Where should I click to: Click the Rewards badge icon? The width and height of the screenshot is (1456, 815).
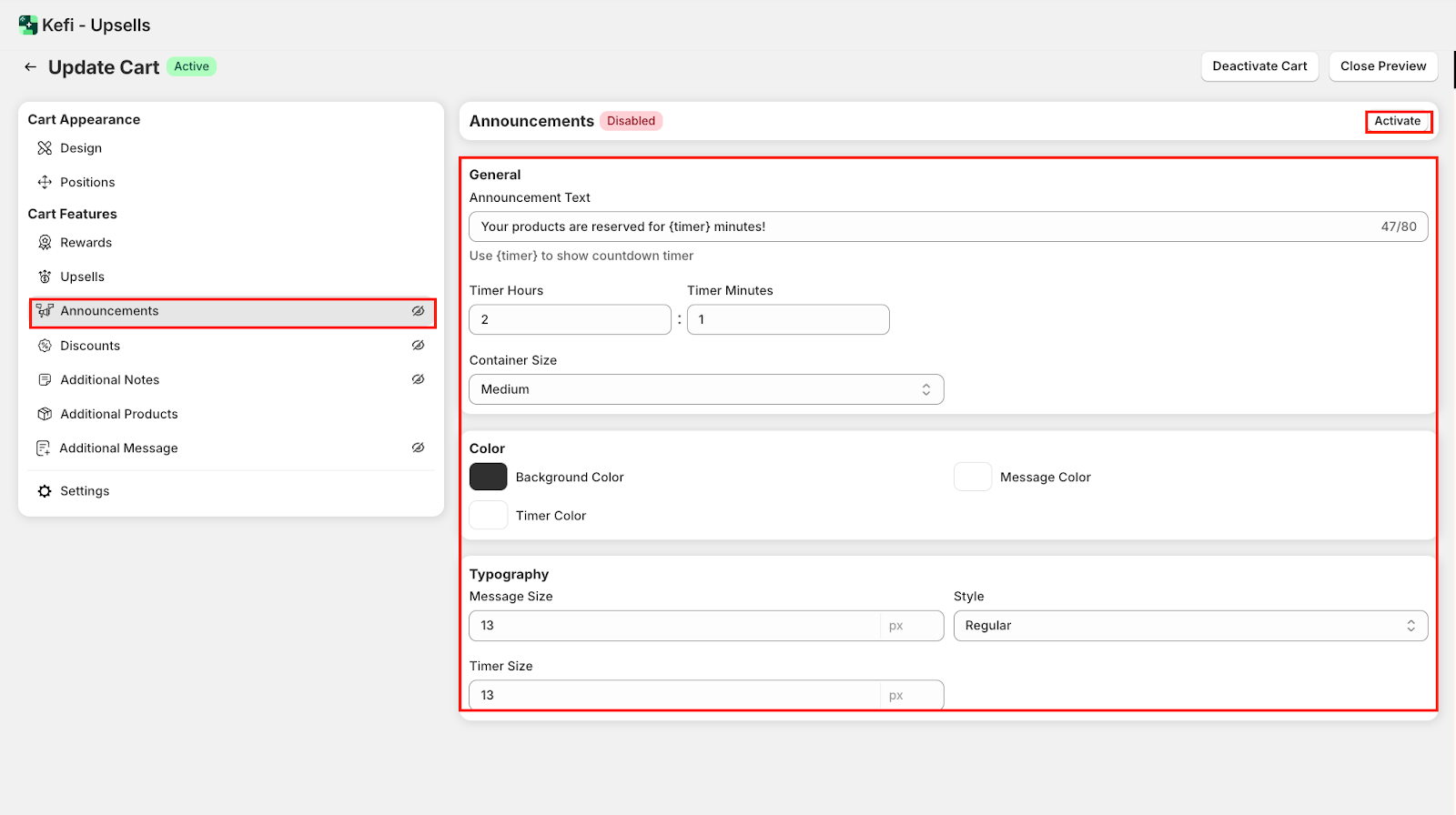click(45, 243)
